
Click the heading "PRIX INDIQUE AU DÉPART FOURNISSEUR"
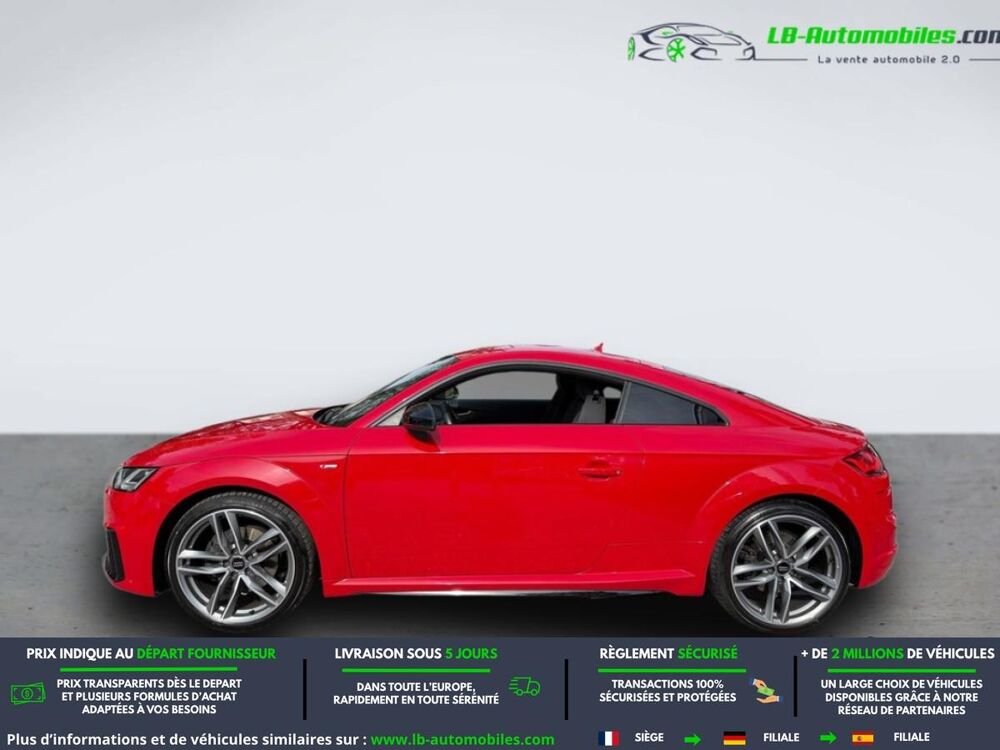pyautogui.click(x=151, y=654)
